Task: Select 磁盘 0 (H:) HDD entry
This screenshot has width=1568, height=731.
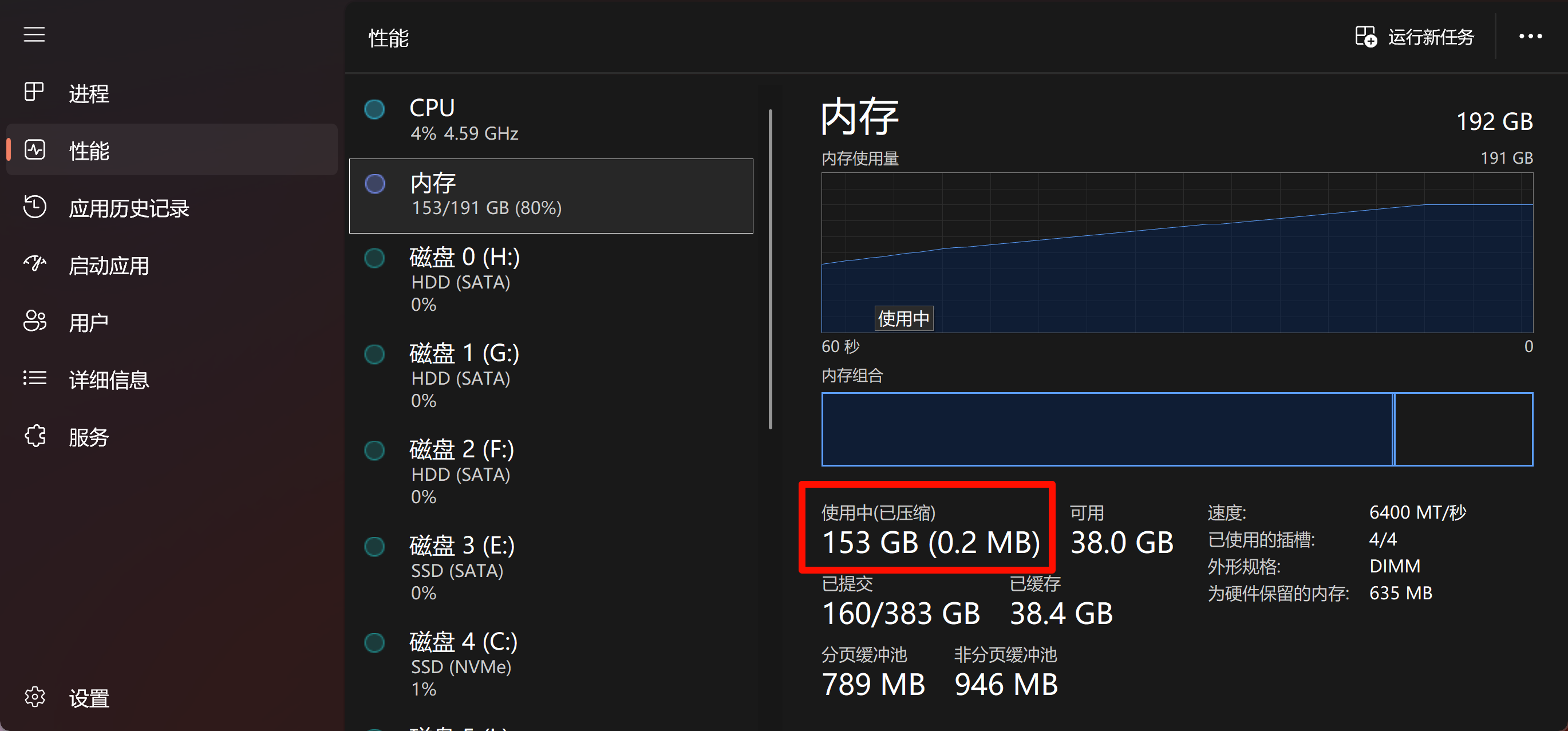Action: [548, 280]
